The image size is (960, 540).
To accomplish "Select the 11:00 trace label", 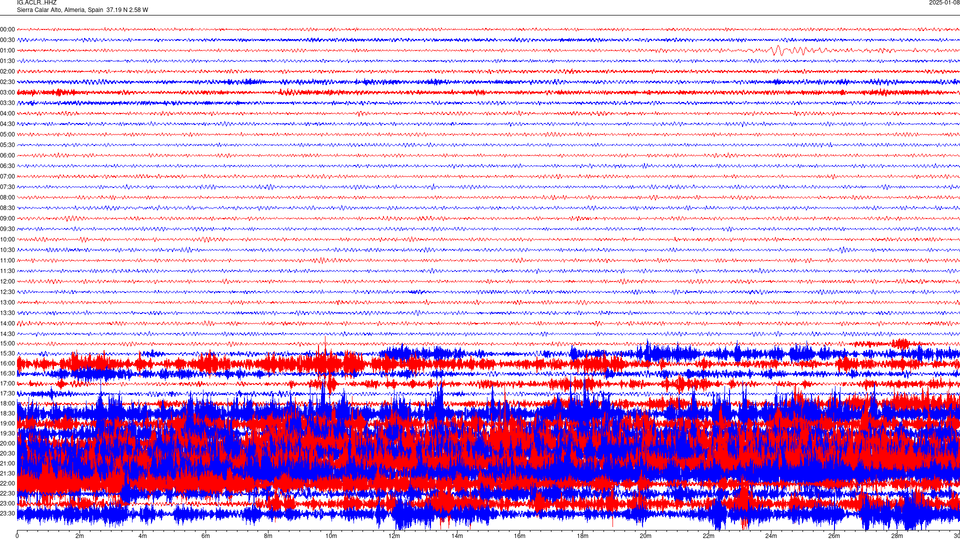I will pyautogui.click(x=7, y=261).
